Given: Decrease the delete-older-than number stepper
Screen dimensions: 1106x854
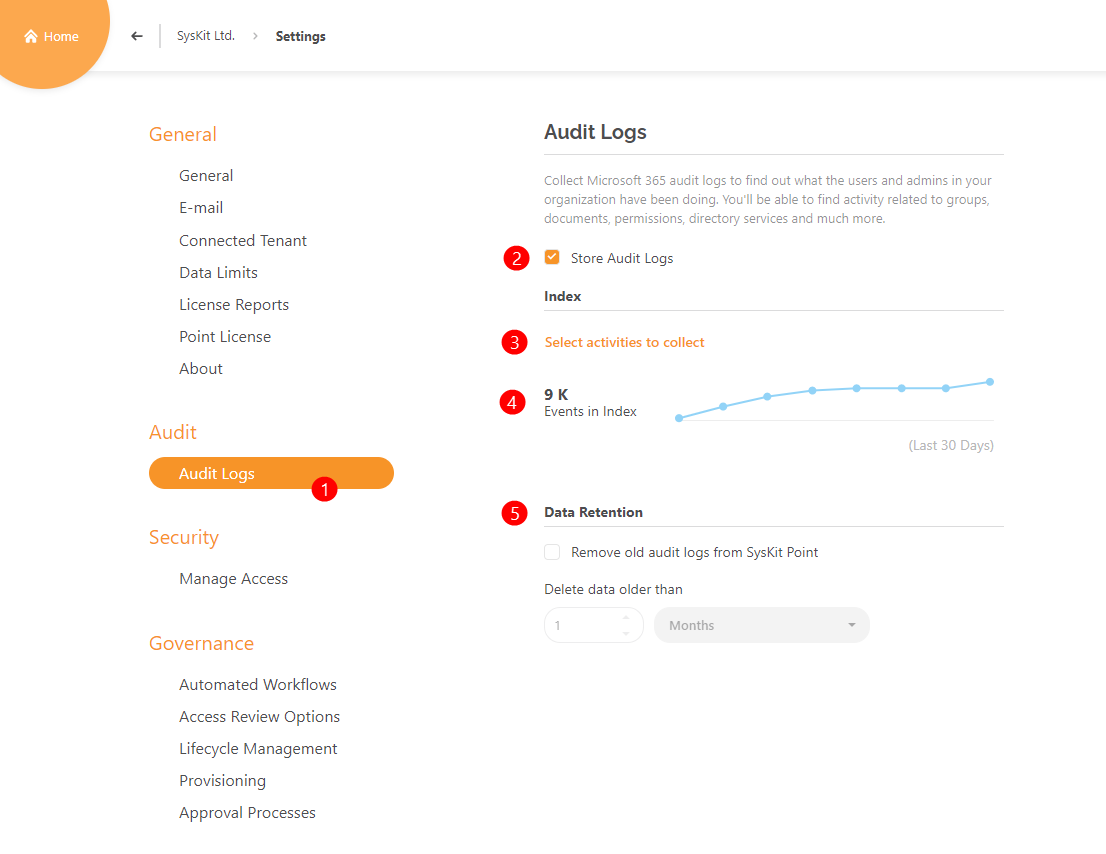Looking at the screenshot, I should point(626,633).
